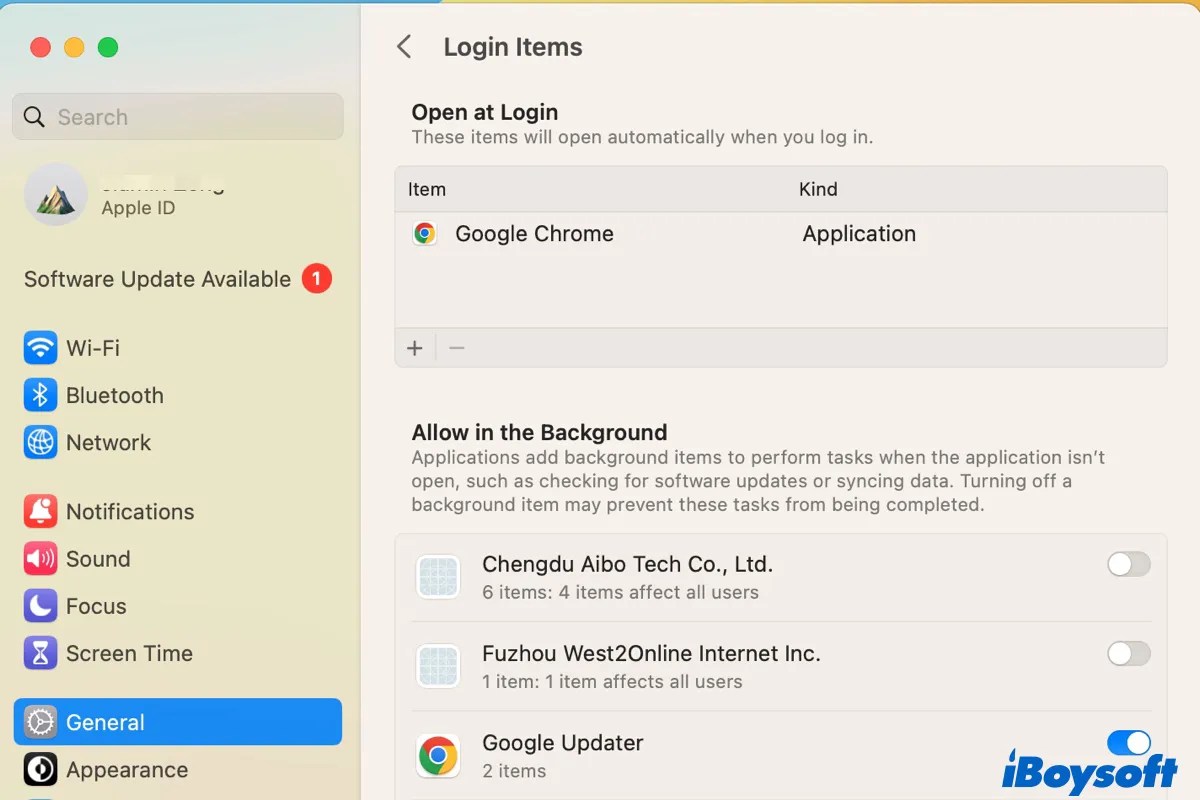Click the Appearance icon in sidebar

tap(40, 769)
